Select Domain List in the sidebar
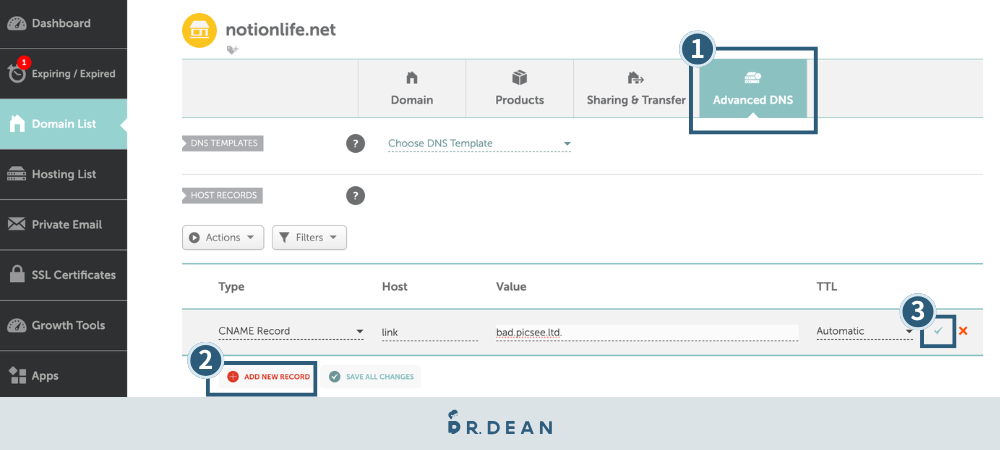This screenshot has height=450, width=1000. coord(63,124)
